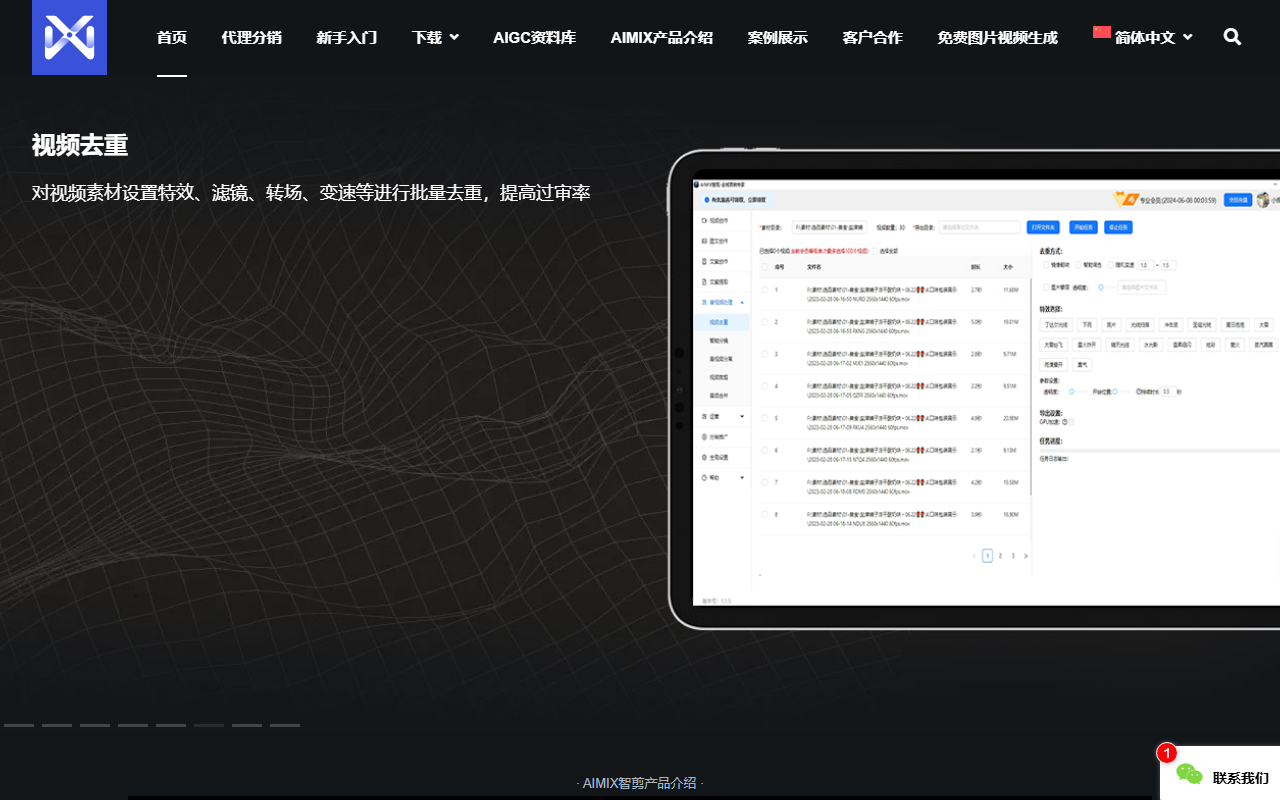Click the red notification badge

pyautogui.click(x=1166, y=753)
